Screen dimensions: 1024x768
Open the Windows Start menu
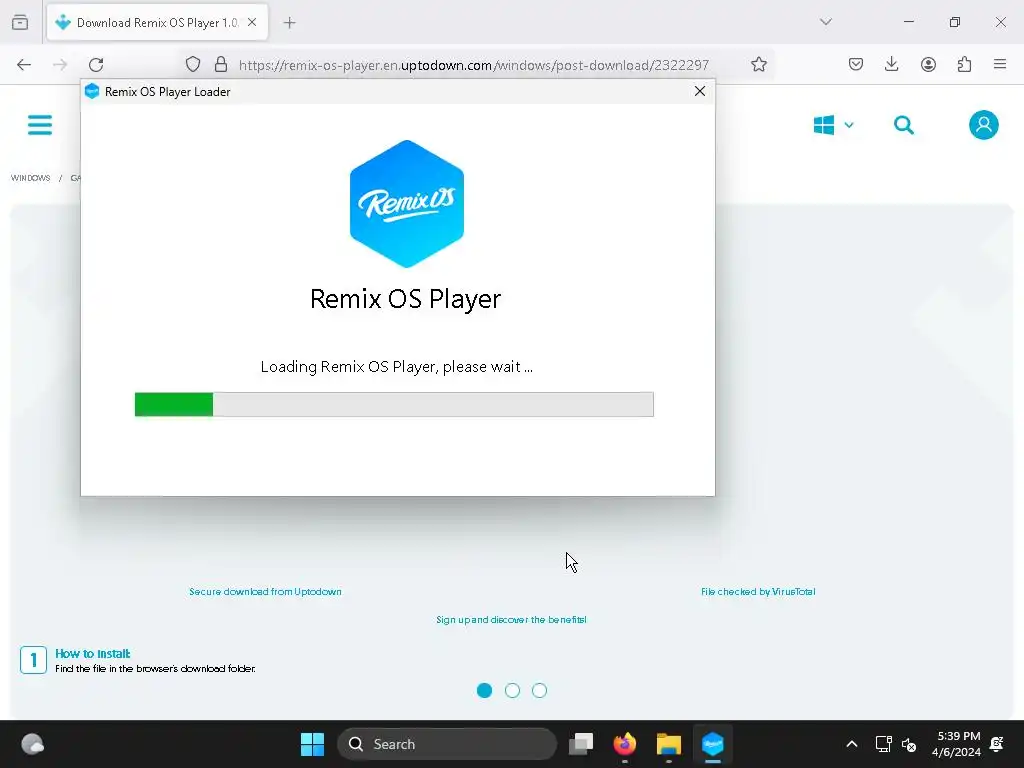tap(312, 744)
